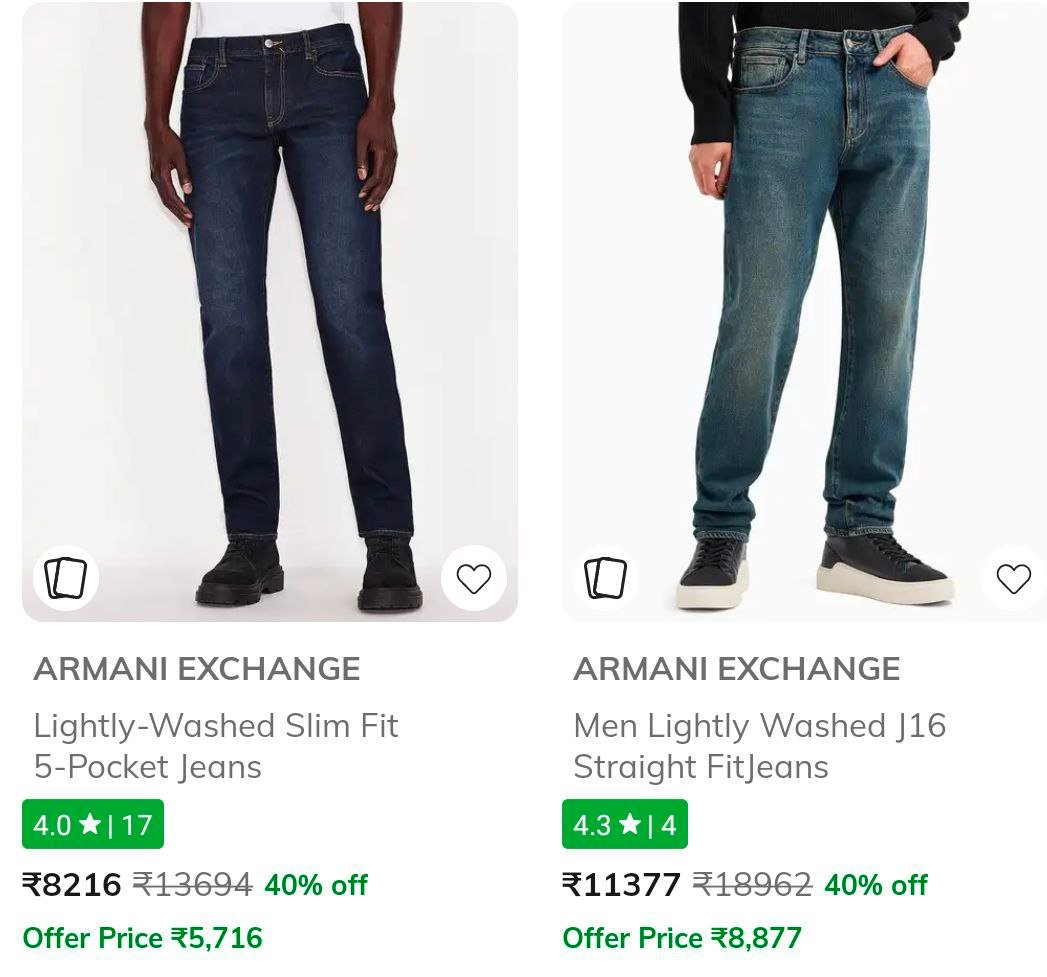Select the ARMANI EXCHANGE brand name on the right card
1047x977 pixels.
click(x=736, y=668)
